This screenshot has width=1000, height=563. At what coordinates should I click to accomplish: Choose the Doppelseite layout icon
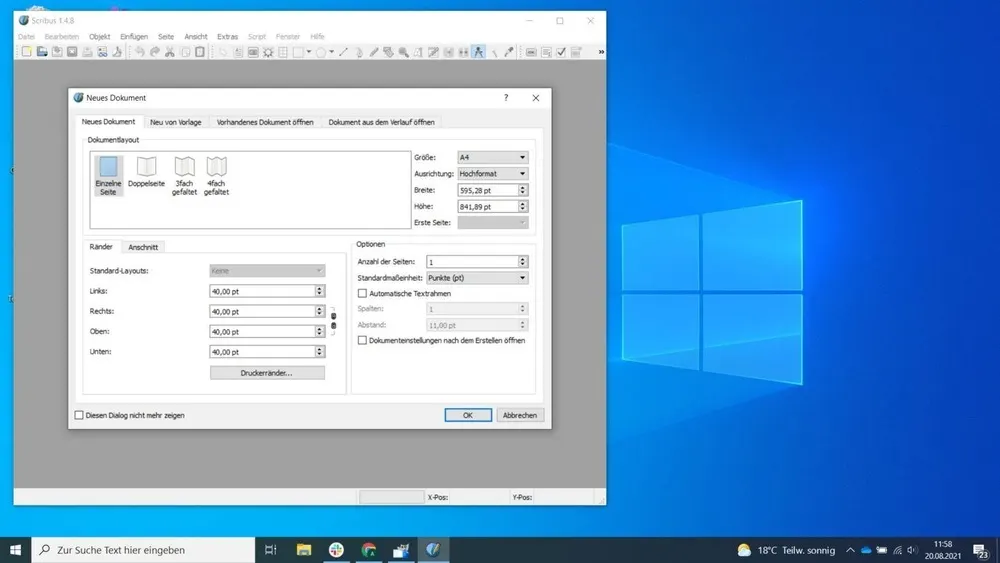(147, 167)
